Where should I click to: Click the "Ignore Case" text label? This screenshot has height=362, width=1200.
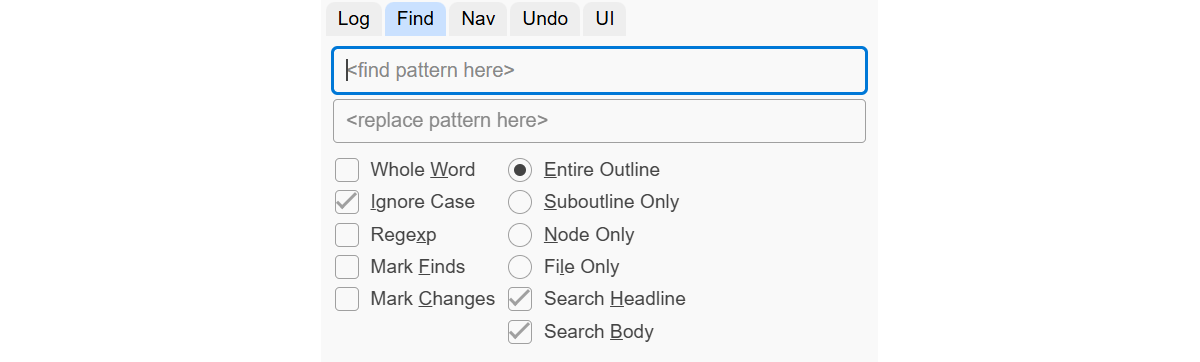coord(422,202)
